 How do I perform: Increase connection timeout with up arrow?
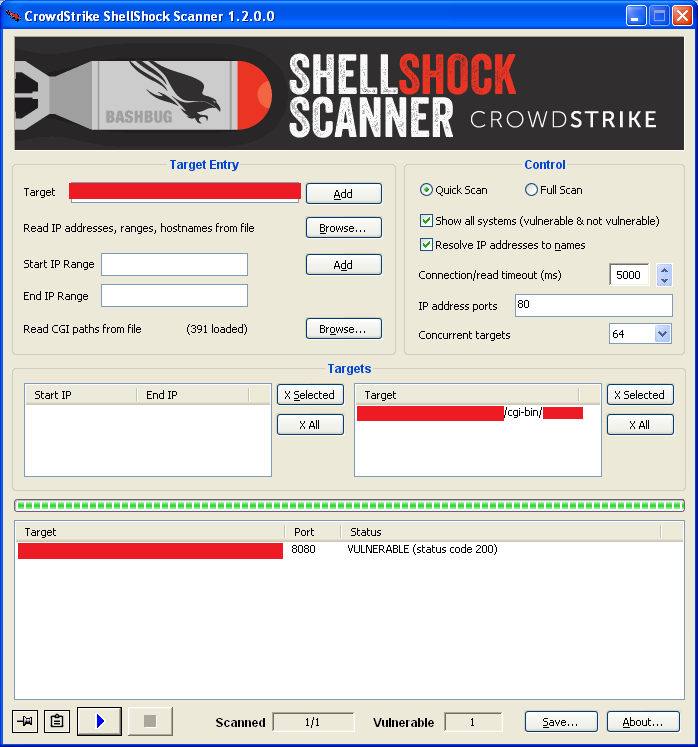pos(664,270)
